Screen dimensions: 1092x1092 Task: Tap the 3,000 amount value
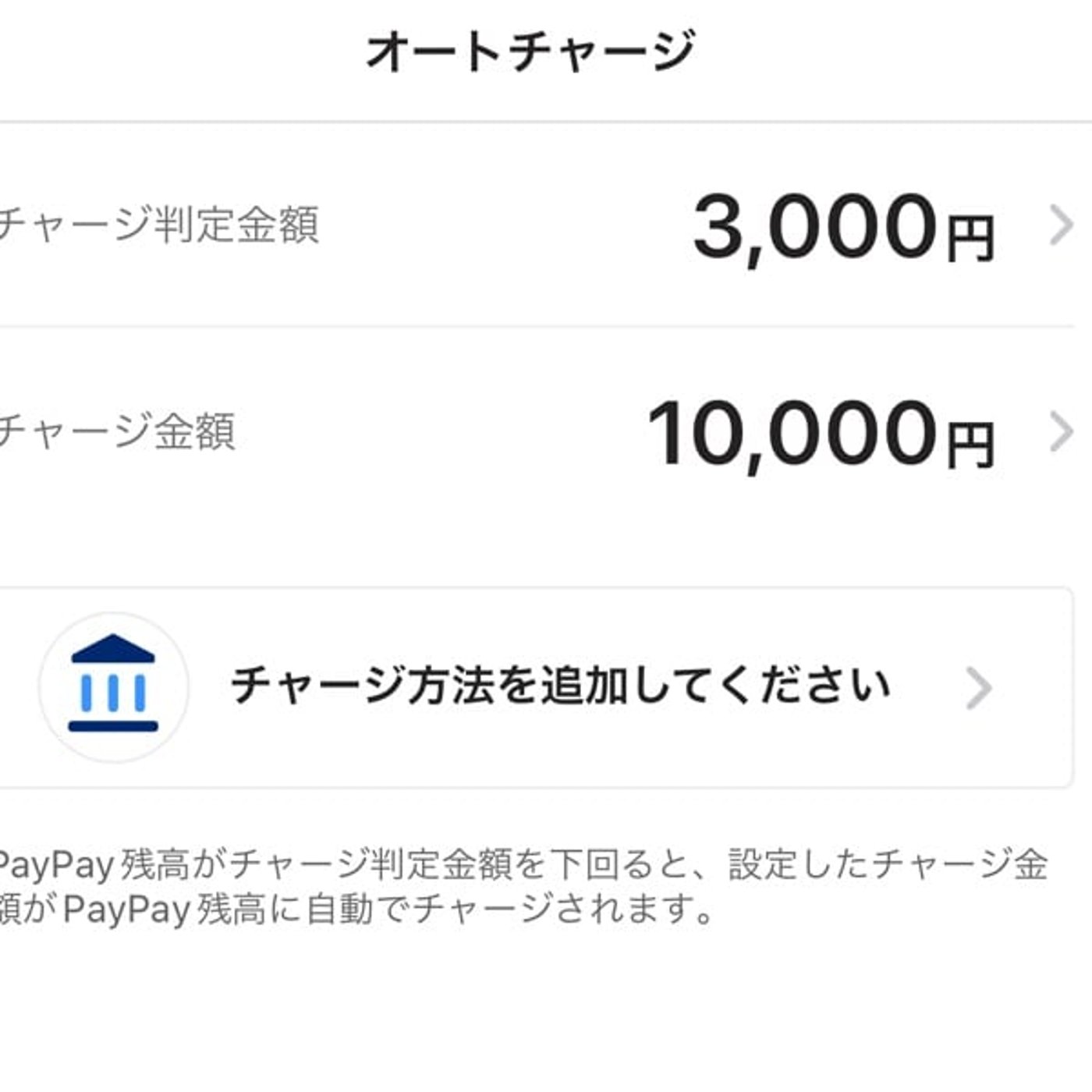[814, 227]
